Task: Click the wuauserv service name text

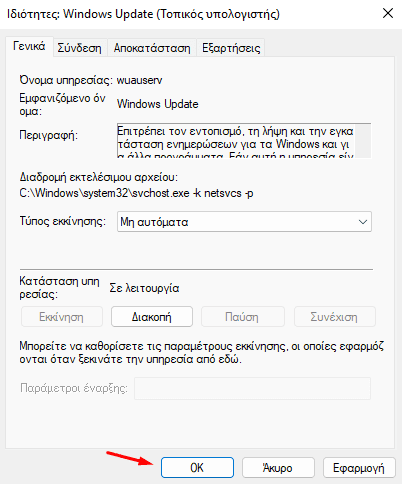Action: [x=139, y=80]
